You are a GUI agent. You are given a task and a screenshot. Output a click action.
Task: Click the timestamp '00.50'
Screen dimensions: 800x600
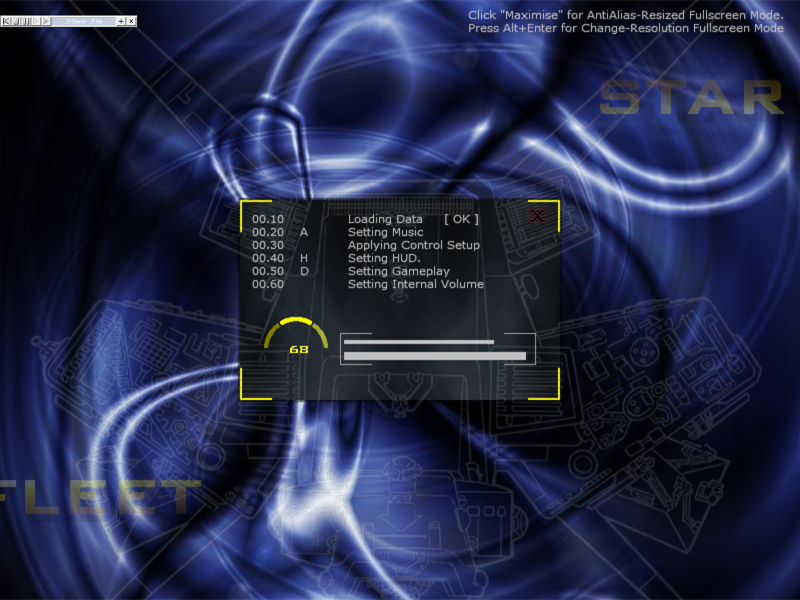[x=268, y=271]
